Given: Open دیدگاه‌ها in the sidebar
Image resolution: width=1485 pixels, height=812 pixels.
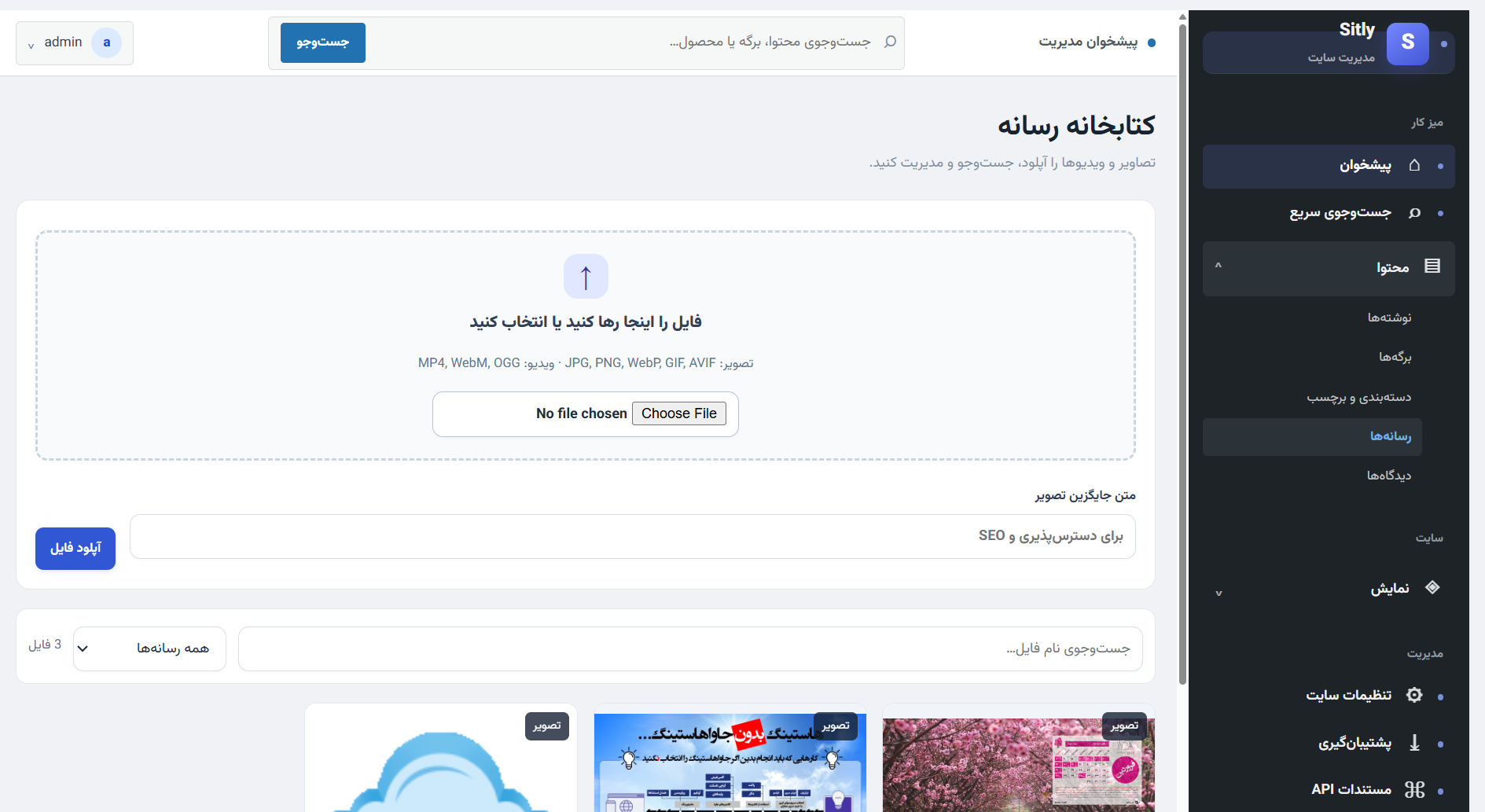Looking at the screenshot, I should coord(1388,475).
